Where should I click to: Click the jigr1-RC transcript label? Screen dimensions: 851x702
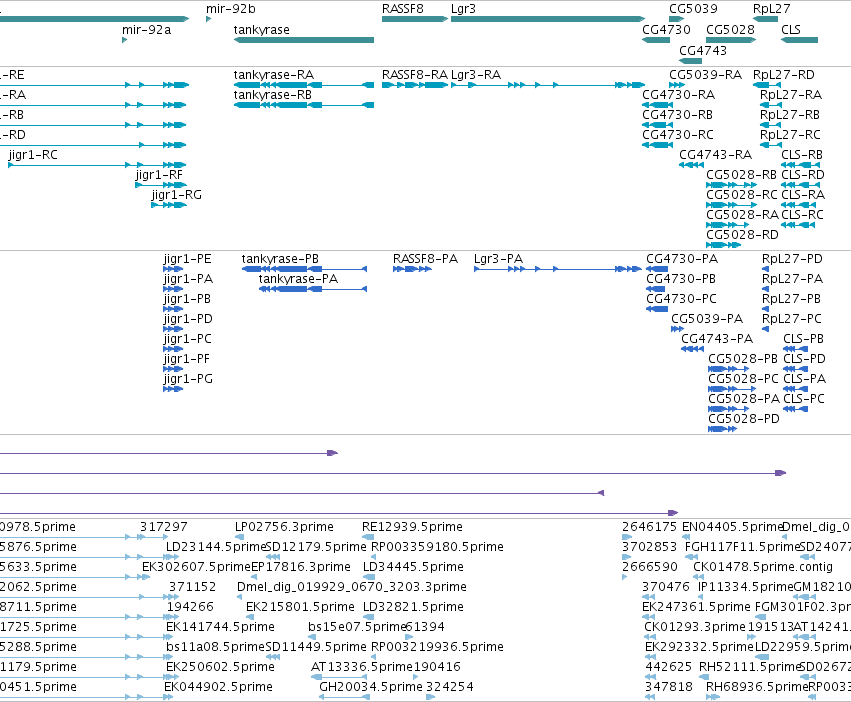click(x=33, y=155)
